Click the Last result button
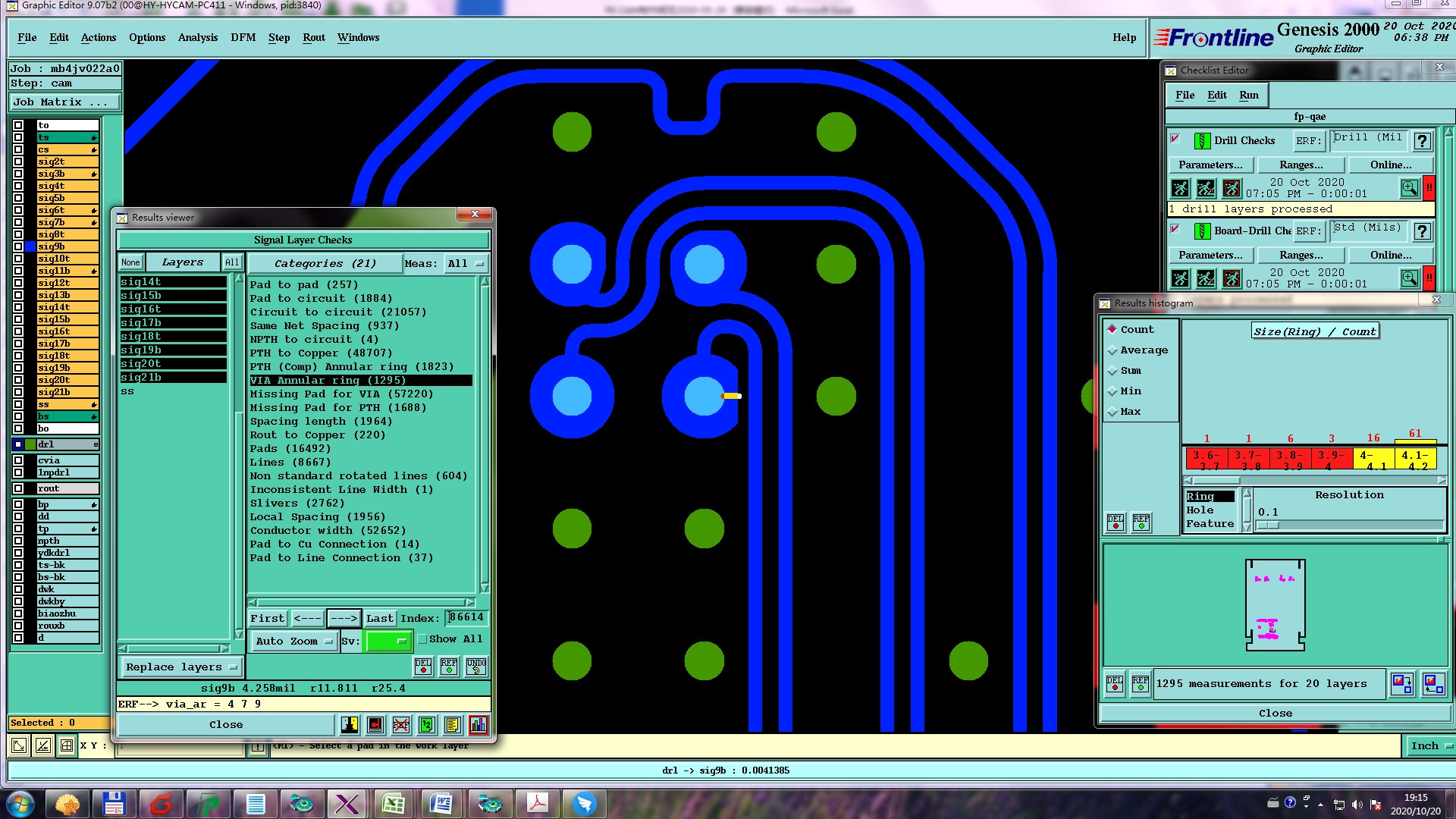 point(379,619)
